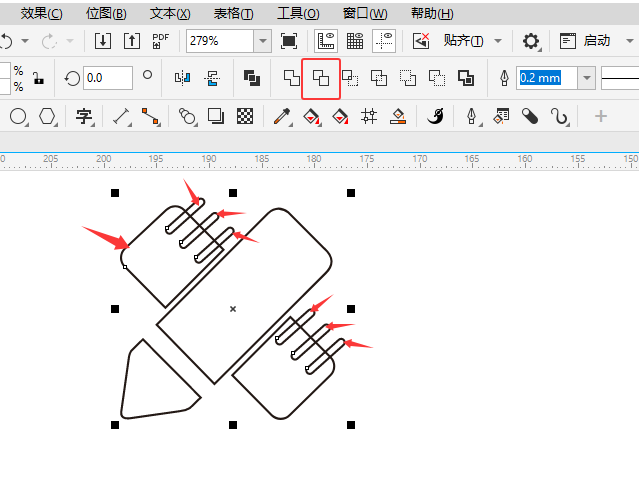
Task: Open the 文本 (Text) menu
Action: [170, 14]
